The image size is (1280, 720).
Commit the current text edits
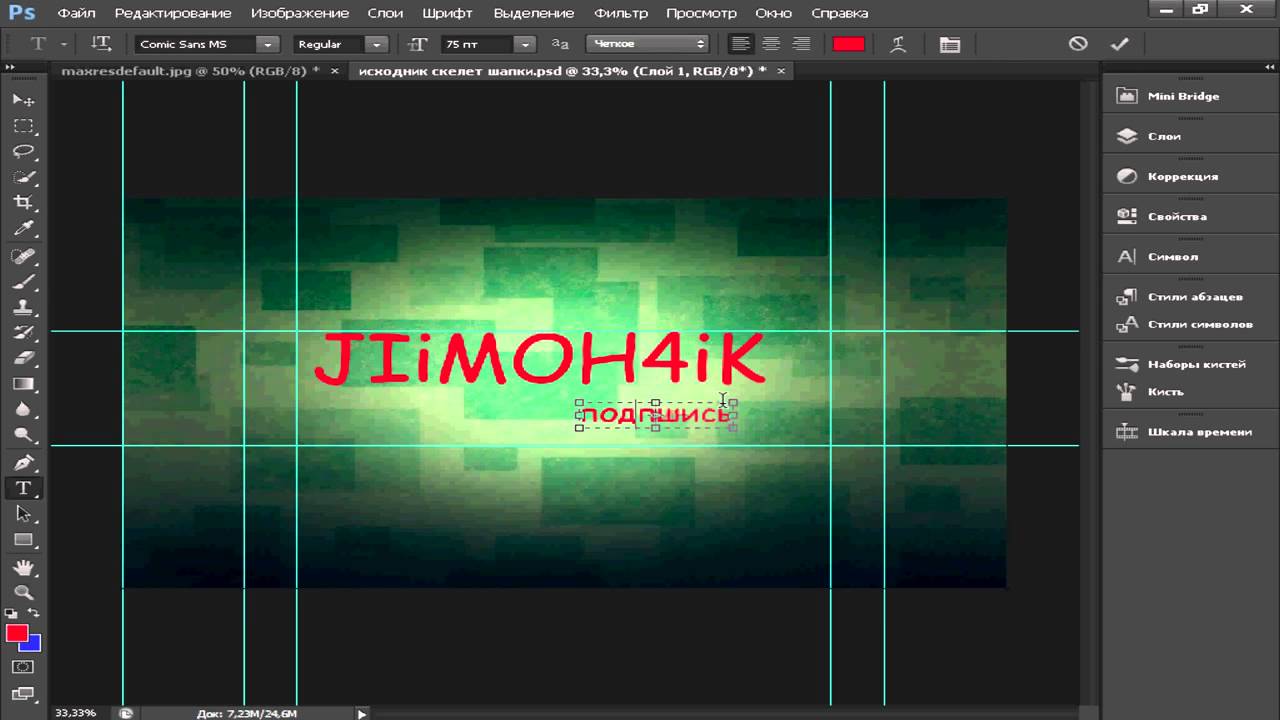tap(1119, 44)
